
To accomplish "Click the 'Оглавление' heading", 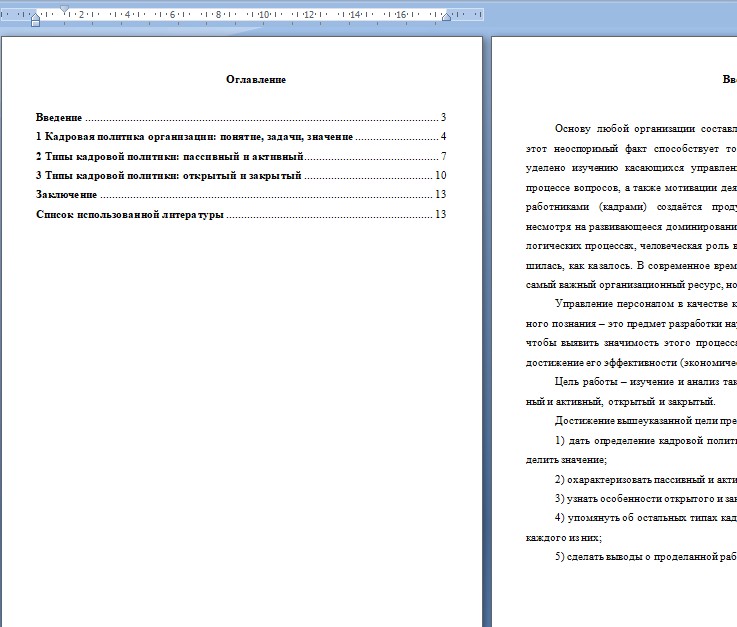I will tap(256, 79).
